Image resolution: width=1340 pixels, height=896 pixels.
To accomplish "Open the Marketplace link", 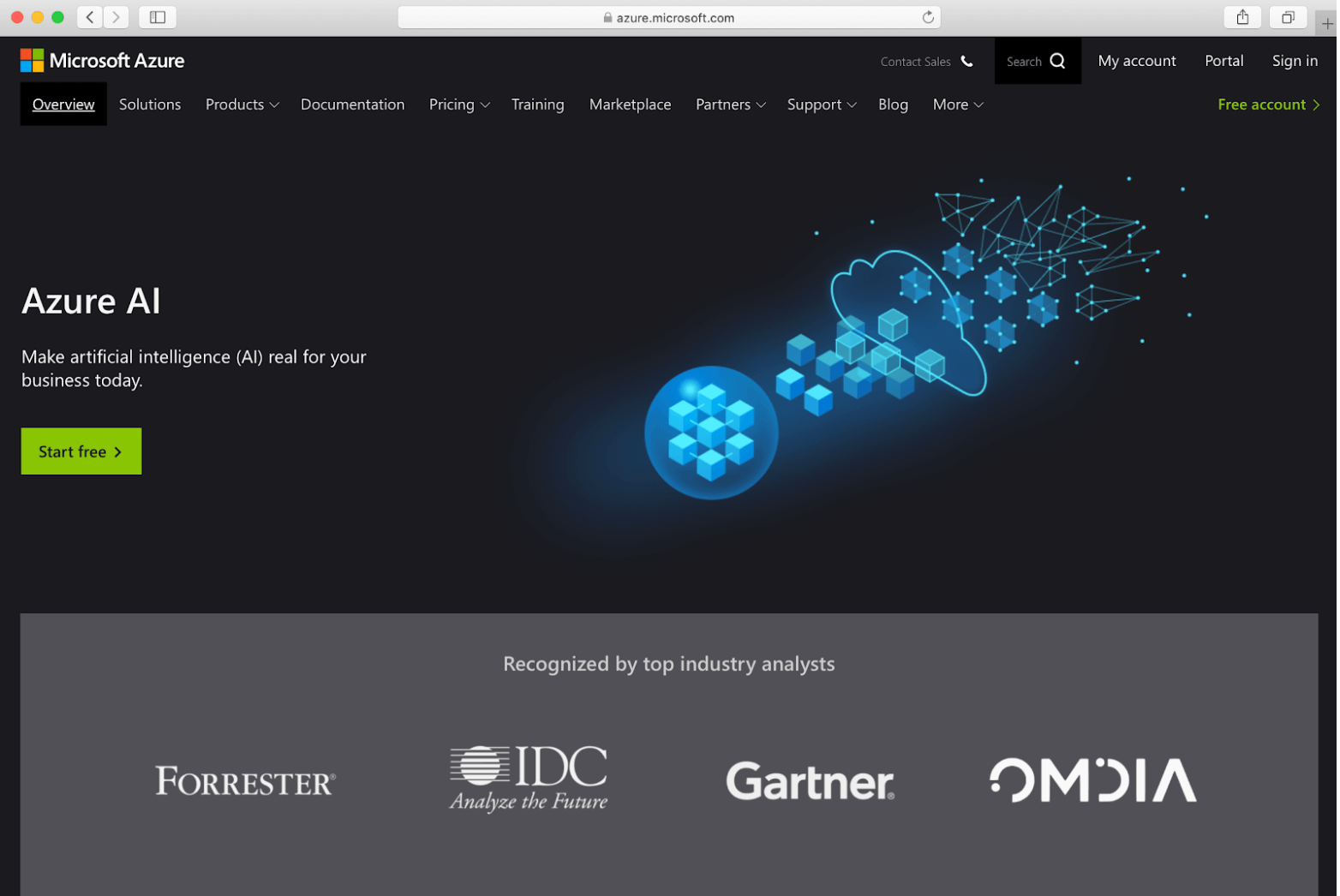I will (x=631, y=105).
